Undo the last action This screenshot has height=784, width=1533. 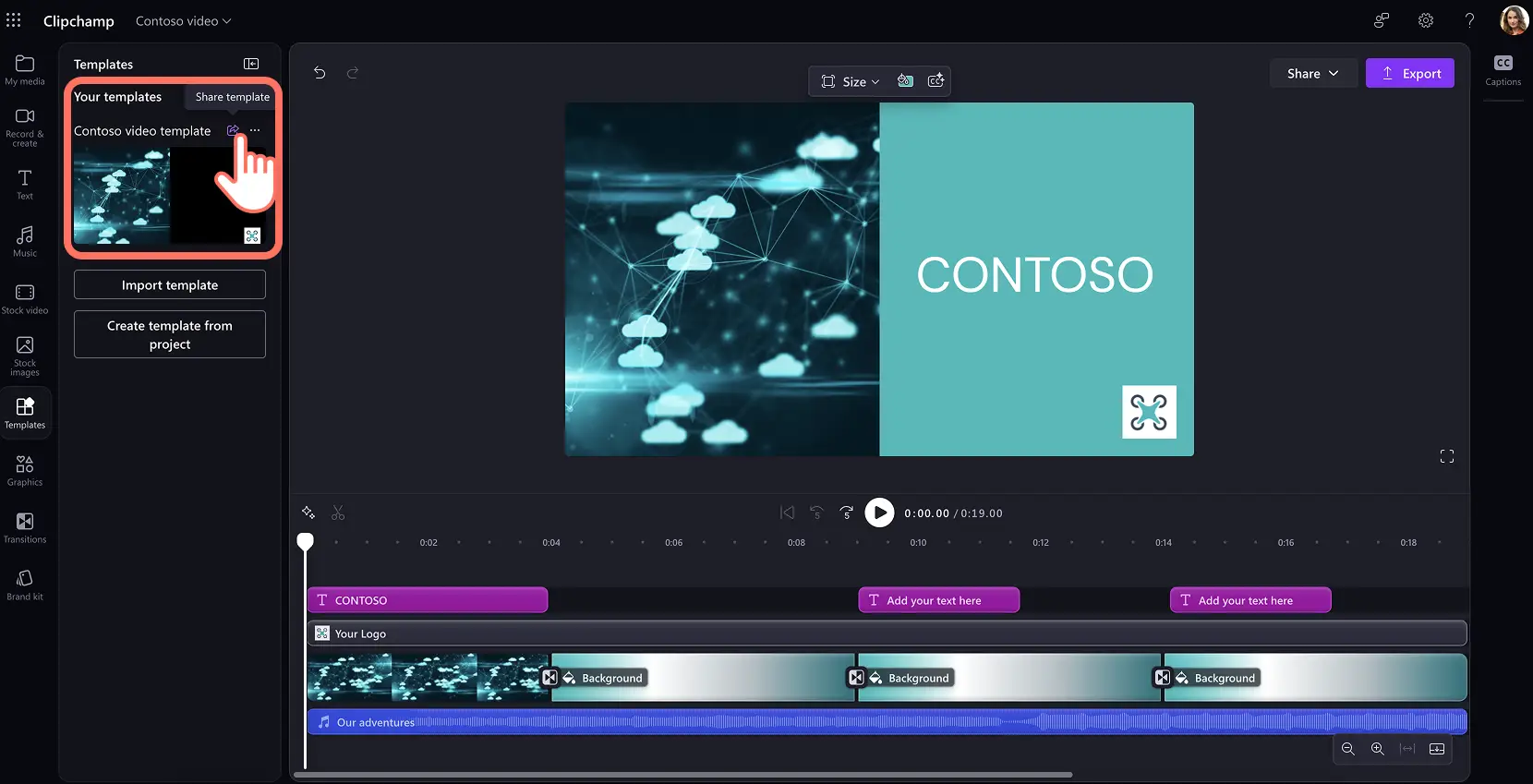[320, 72]
